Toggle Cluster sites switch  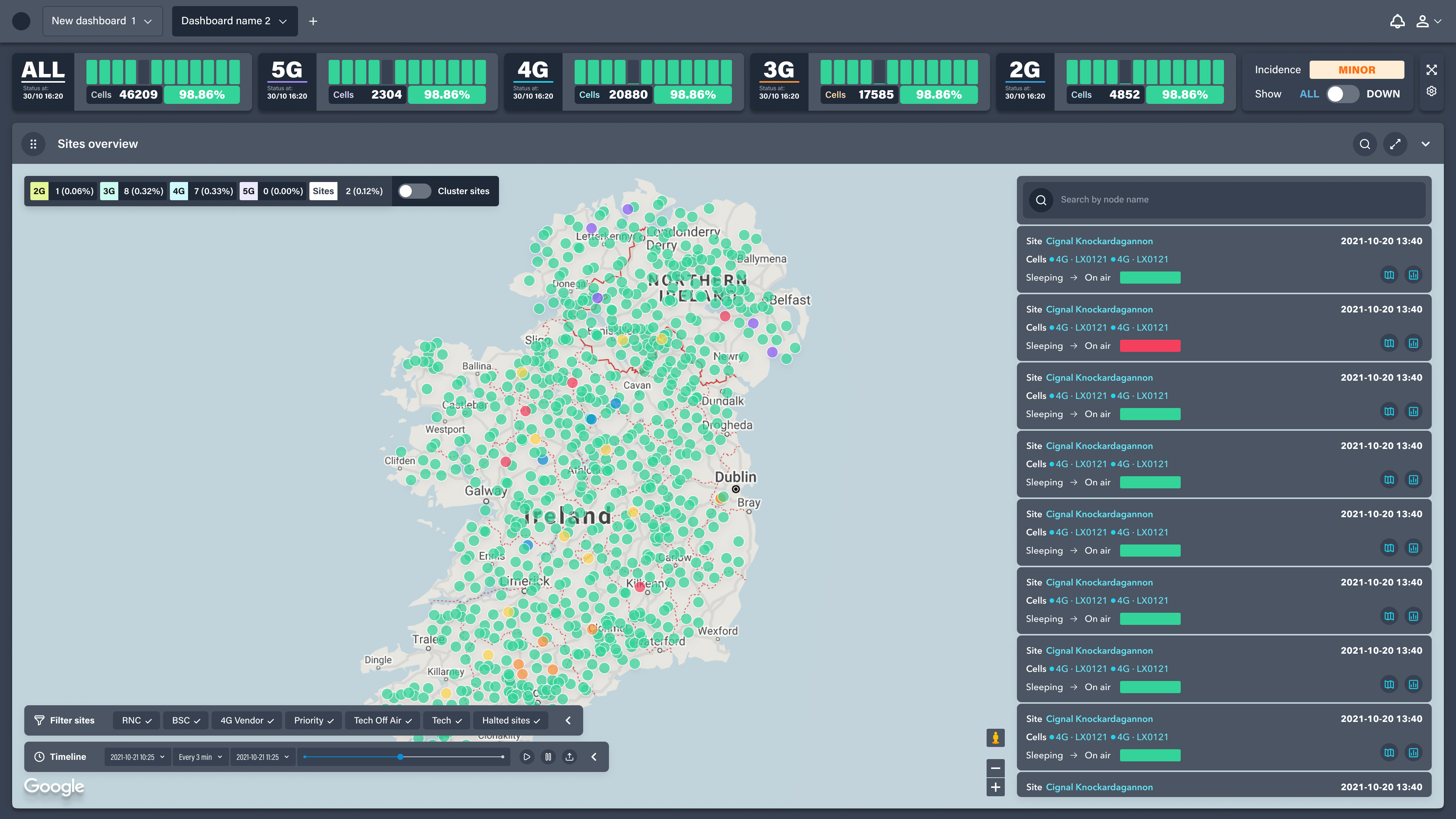(414, 191)
